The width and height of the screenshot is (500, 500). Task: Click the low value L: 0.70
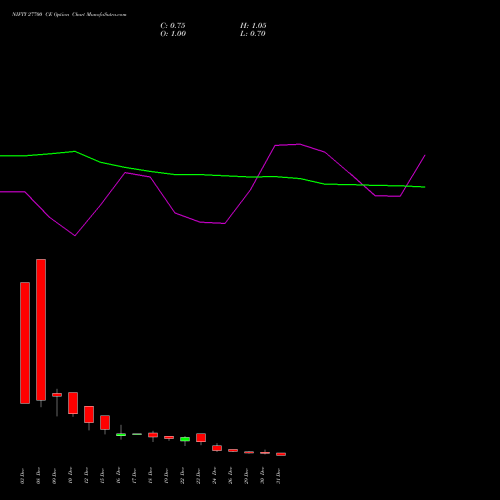coord(253,34)
